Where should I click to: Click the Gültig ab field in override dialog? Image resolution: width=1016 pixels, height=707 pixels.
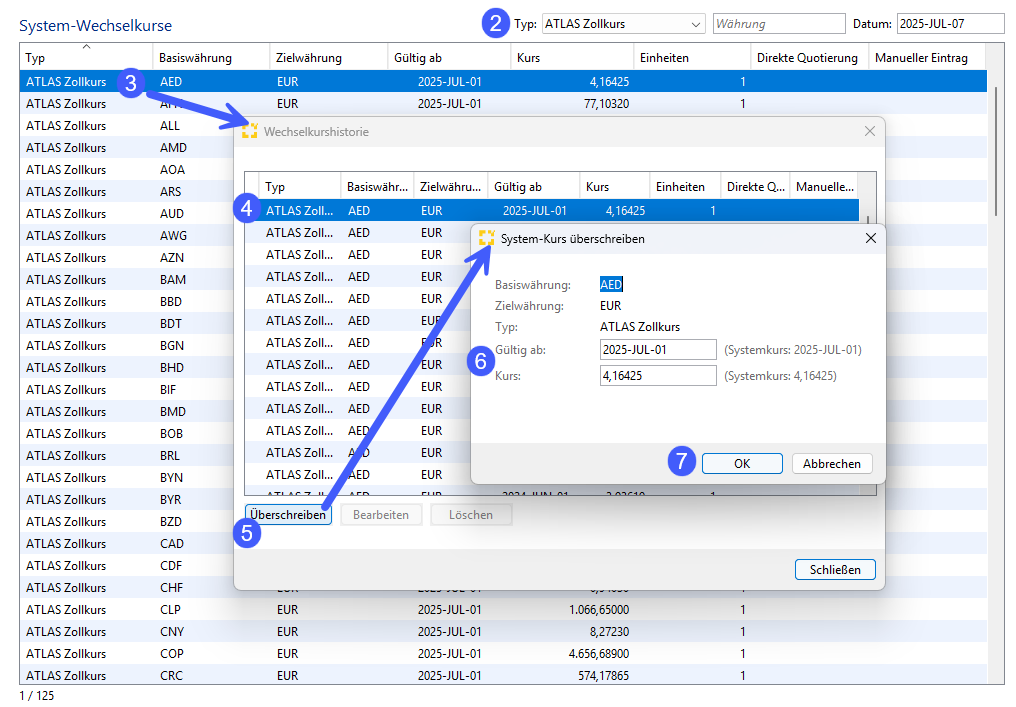tap(658, 350)
